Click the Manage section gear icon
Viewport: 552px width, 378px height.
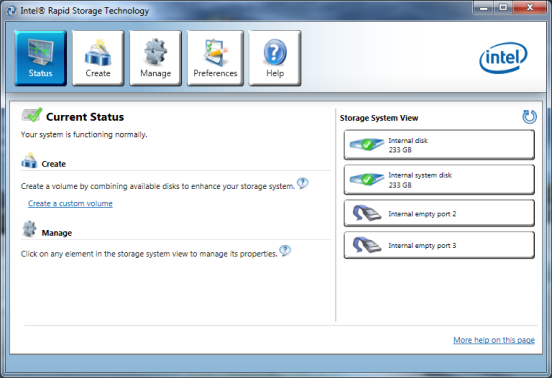[x=30, y=229]
